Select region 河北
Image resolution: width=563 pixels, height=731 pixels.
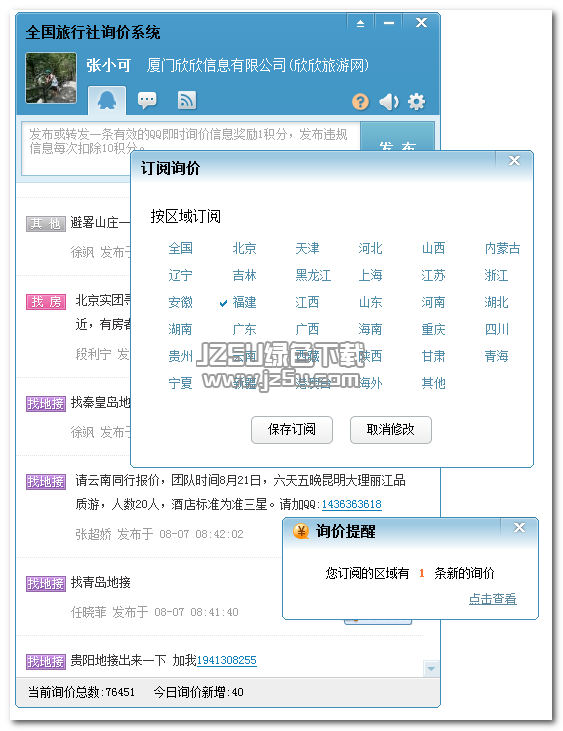371,248
